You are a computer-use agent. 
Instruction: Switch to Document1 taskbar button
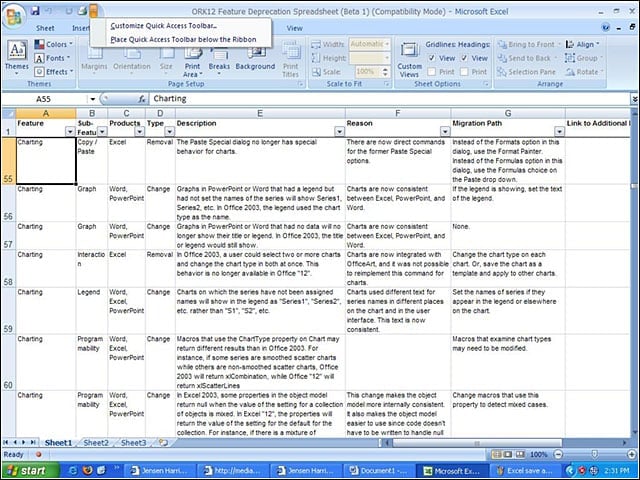(x=379, y=471)
